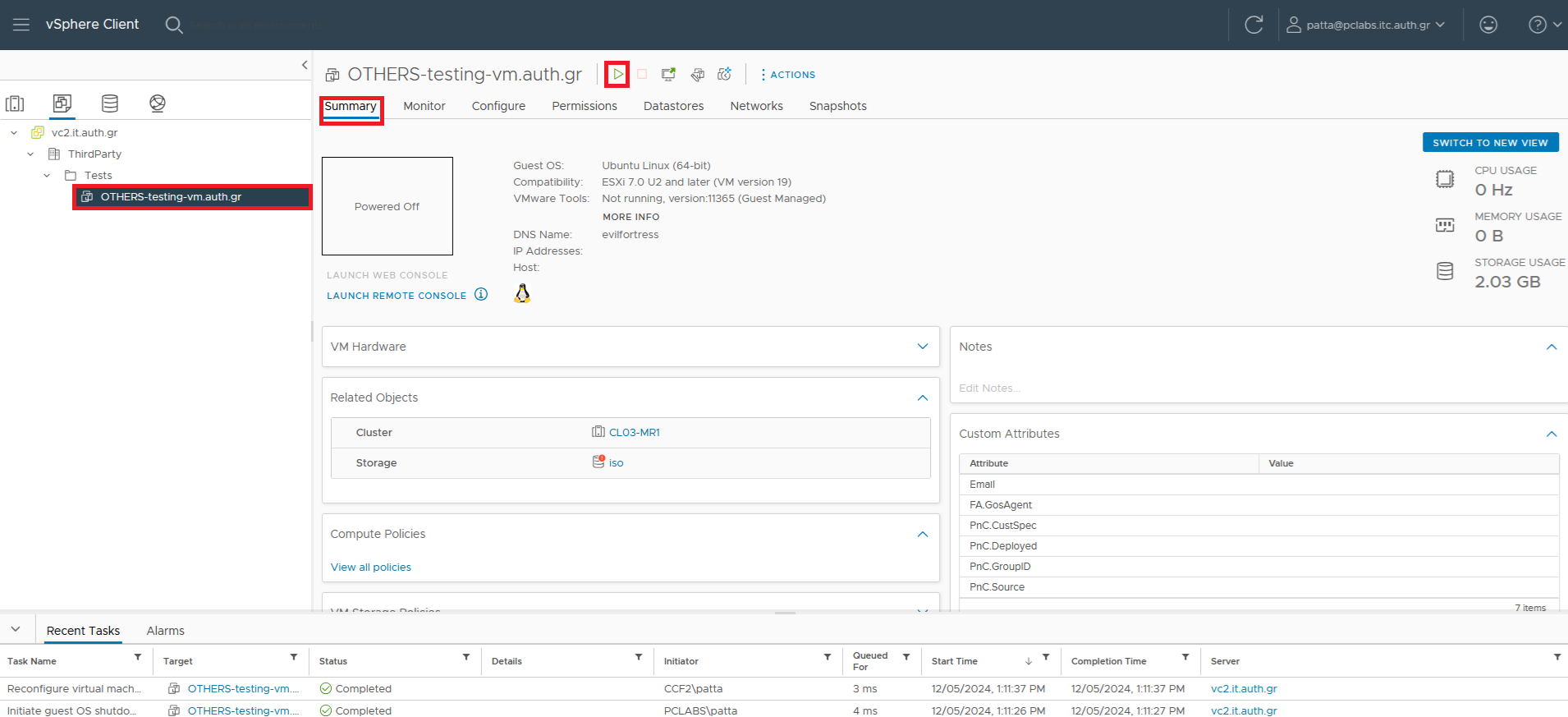Collapse the Custom Attributes panel
1568x717 pixels.
point(1552,434)
